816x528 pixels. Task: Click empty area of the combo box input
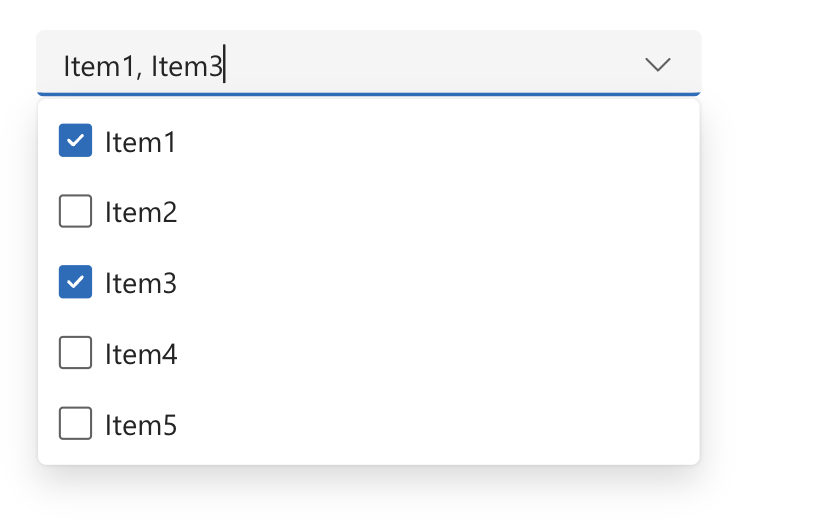[430, 65]
